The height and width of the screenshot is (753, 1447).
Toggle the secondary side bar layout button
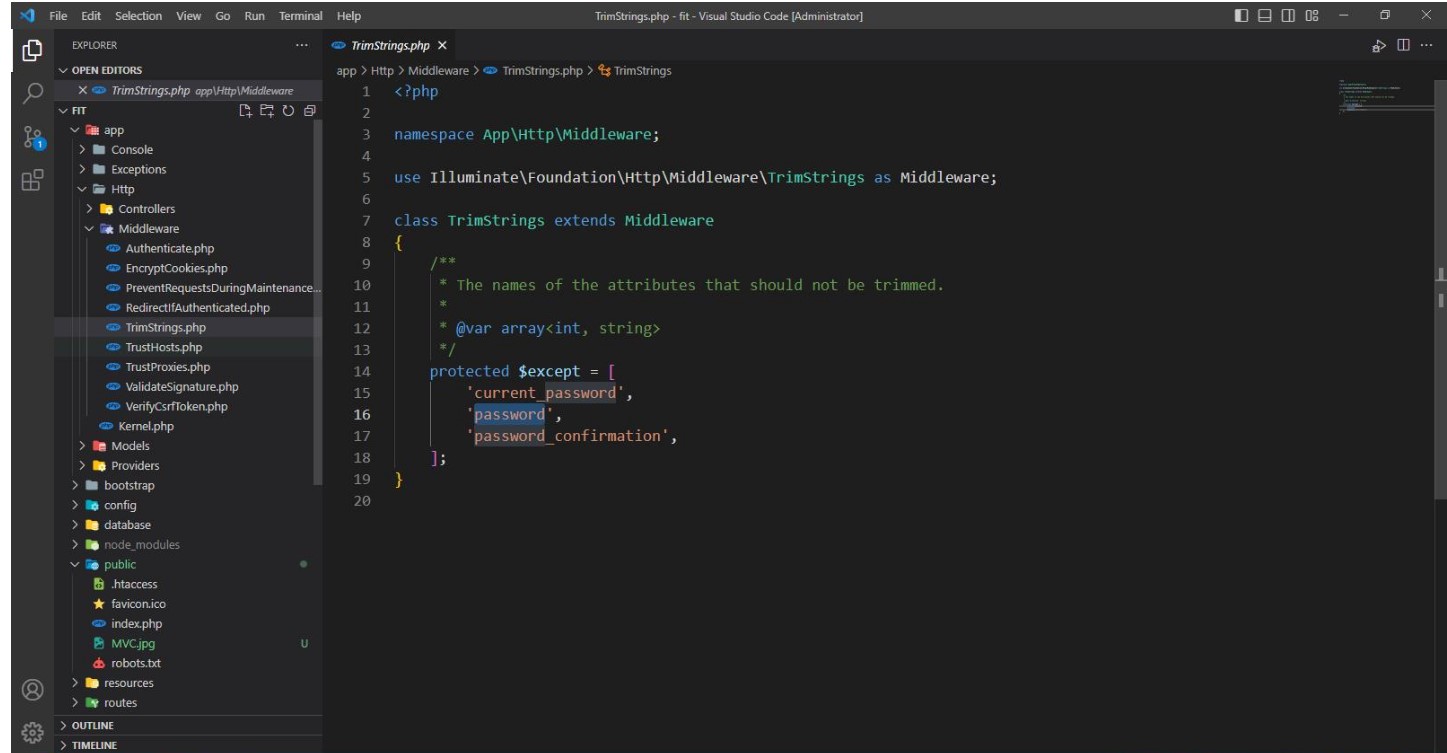(x=1288, y=16)
